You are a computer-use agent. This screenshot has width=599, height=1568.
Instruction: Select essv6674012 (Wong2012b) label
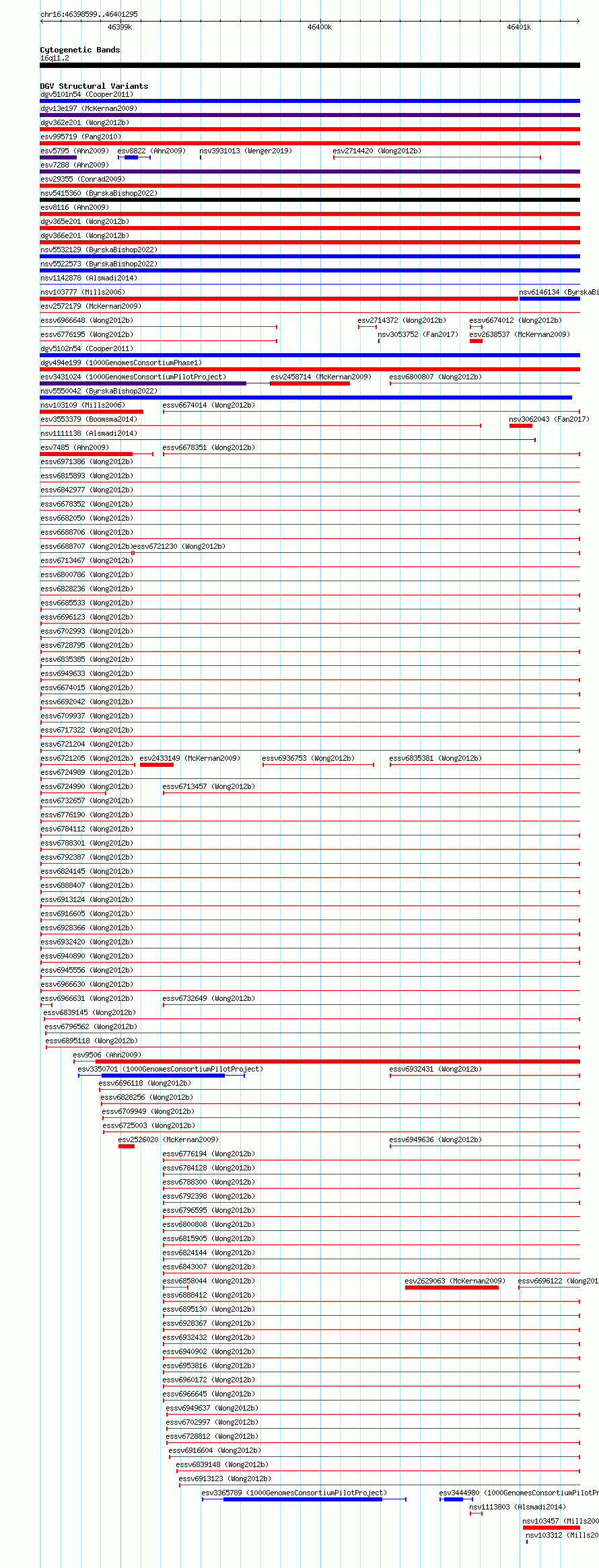[516, 320]
